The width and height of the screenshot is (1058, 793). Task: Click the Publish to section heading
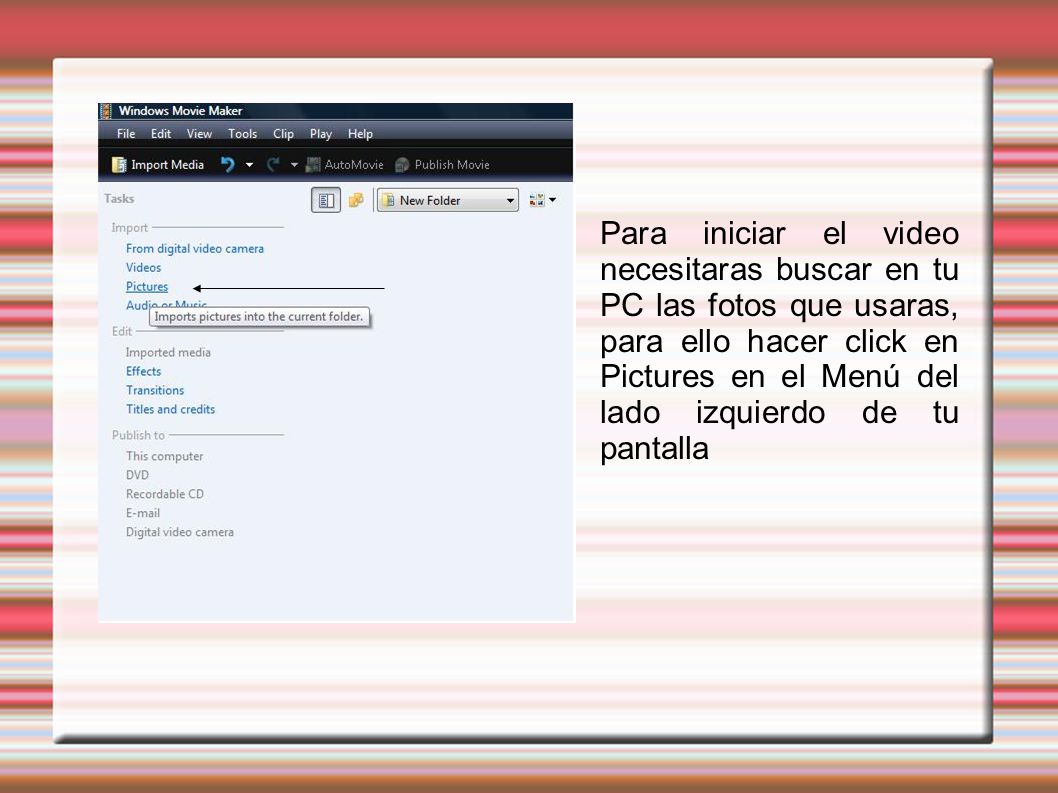(x=138, y=435)
